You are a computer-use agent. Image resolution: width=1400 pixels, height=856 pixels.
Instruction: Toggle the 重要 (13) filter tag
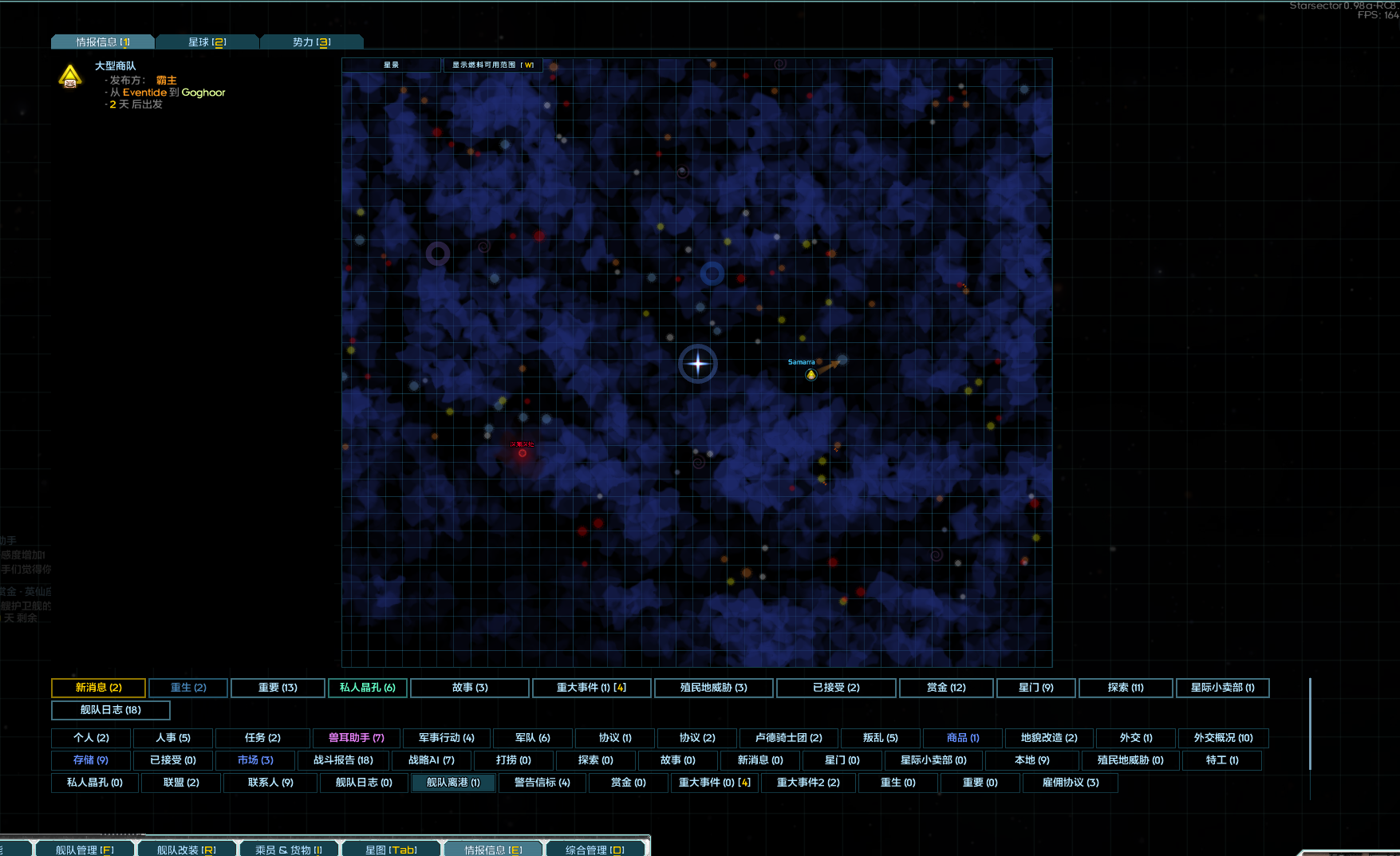pyautogui.click(x=278, y=688)
